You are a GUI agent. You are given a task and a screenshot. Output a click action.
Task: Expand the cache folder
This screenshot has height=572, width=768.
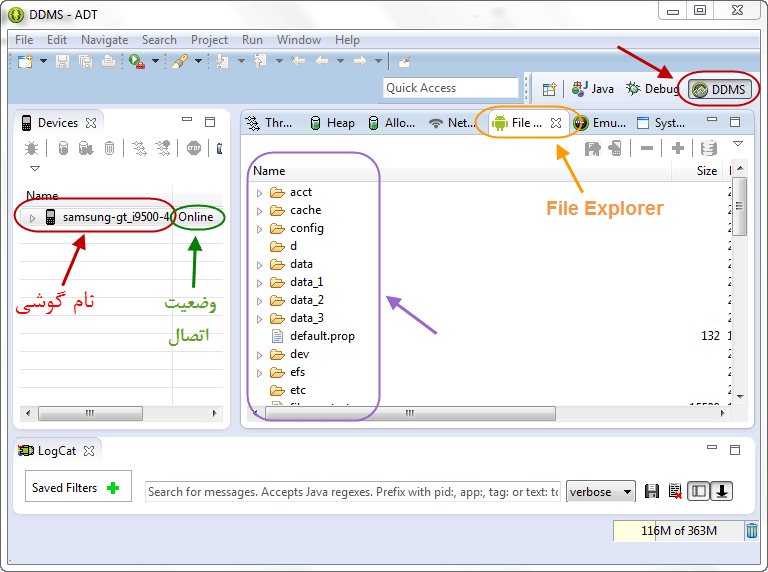pos(260,211)
